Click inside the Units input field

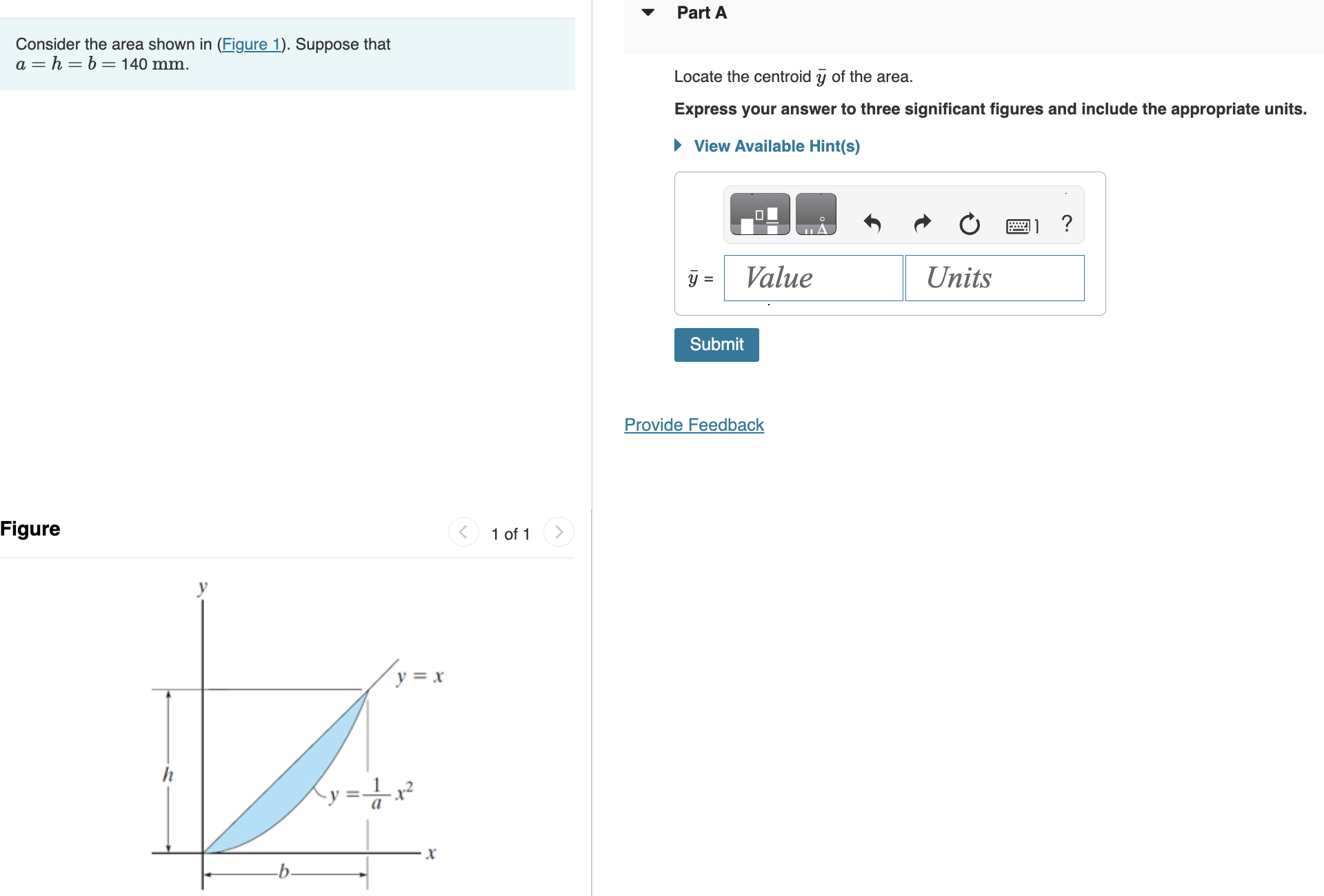click(994, 278)
